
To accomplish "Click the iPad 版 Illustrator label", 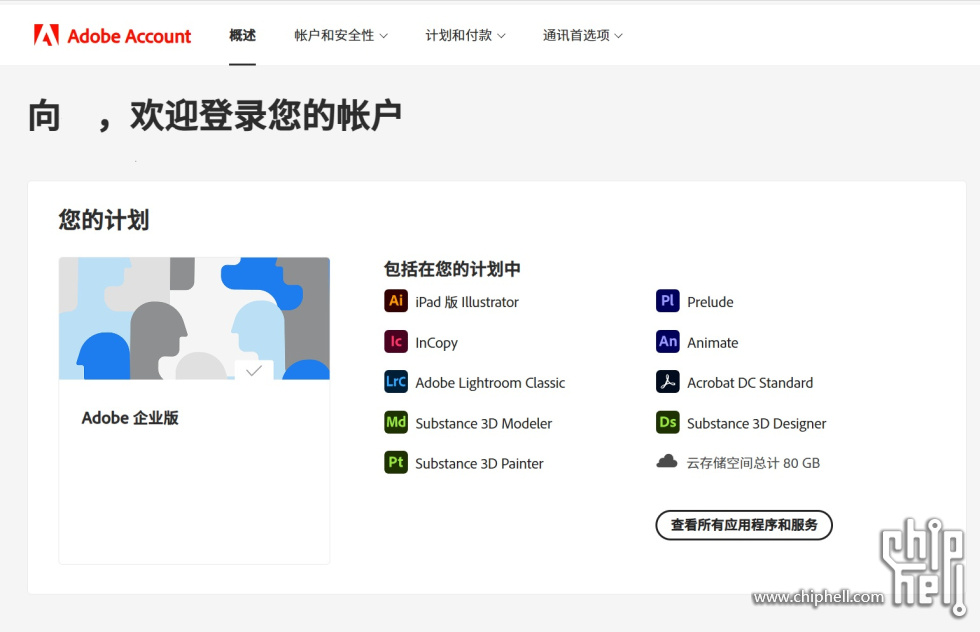I will click(467, 302).
